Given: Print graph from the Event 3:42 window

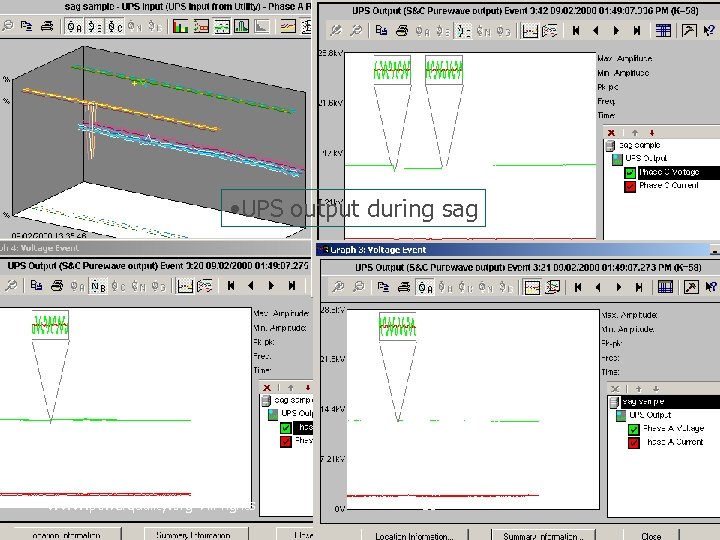Looking at the screenshot, I should pos(402,30).
